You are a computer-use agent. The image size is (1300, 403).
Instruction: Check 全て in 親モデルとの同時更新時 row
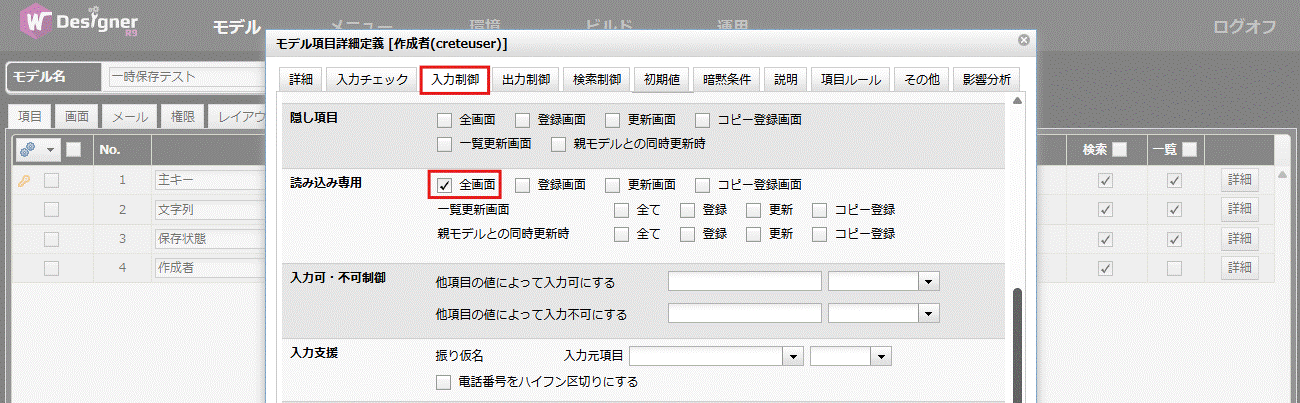pyautogui.click(x=621, y=234)
